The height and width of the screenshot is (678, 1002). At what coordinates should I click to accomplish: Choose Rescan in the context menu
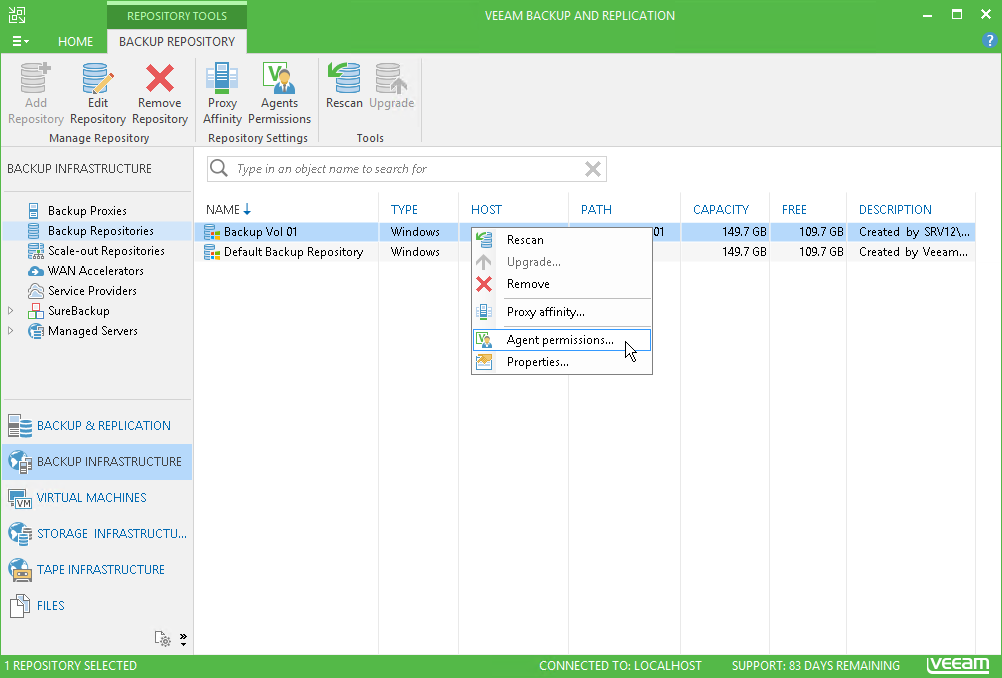click(562, 240)
